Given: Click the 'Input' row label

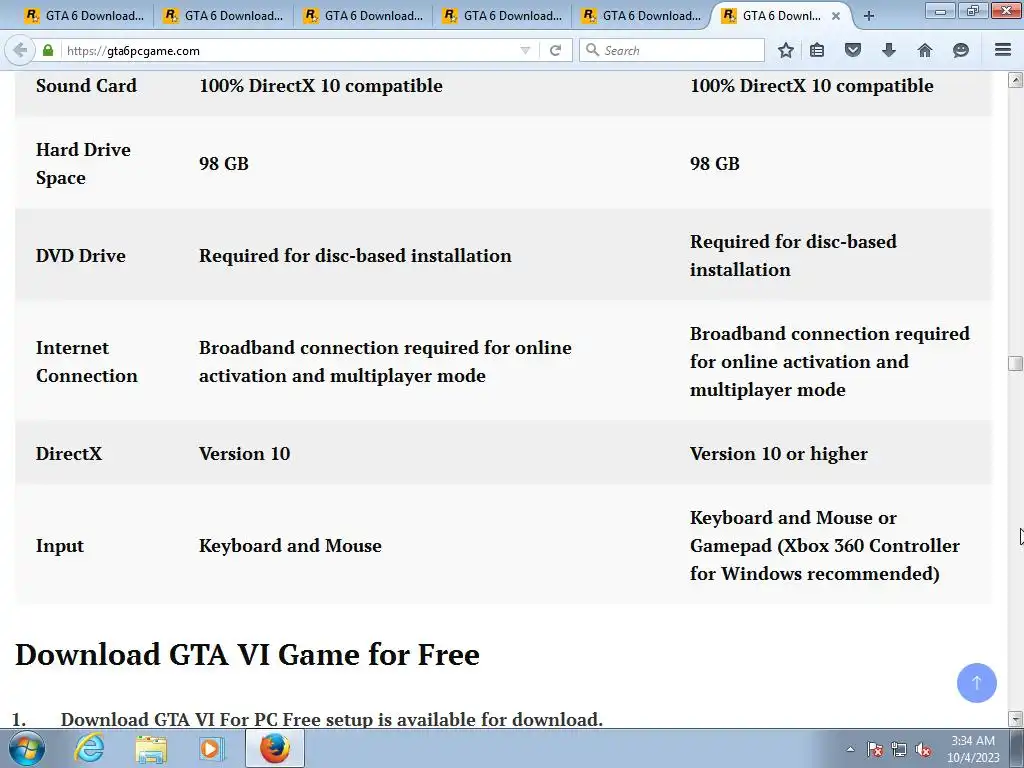Looking at the screenshot, I should (x=59, y=545).
